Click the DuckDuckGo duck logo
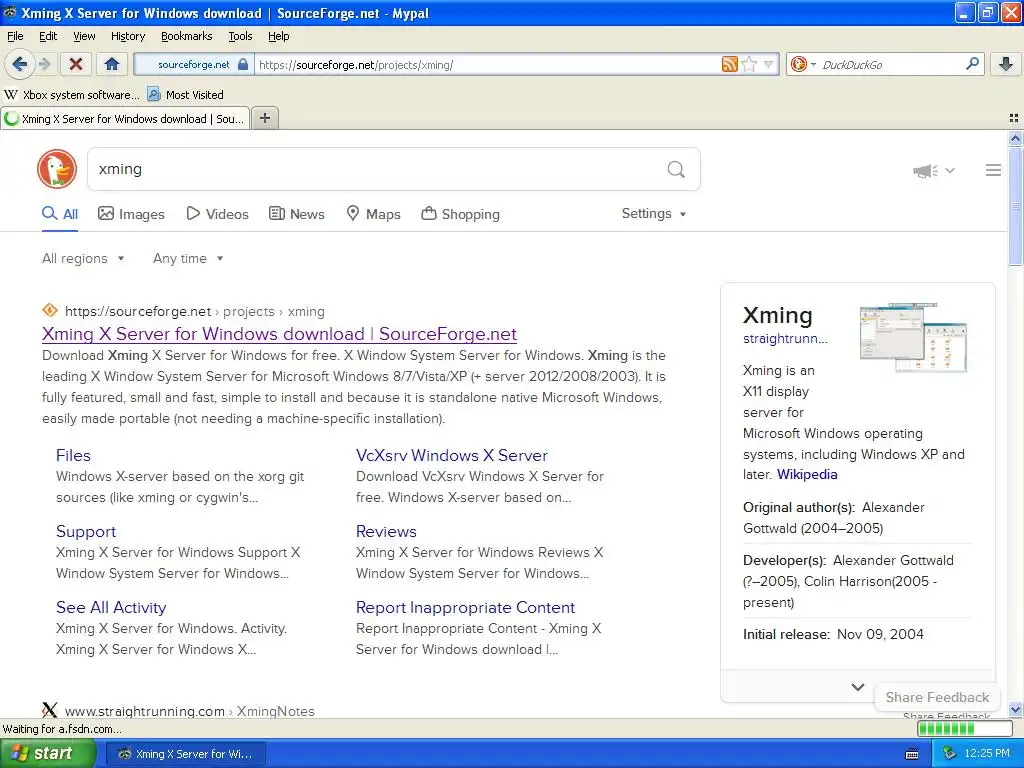The height and width of the screenshot is (768, 1024). point(57,169)
